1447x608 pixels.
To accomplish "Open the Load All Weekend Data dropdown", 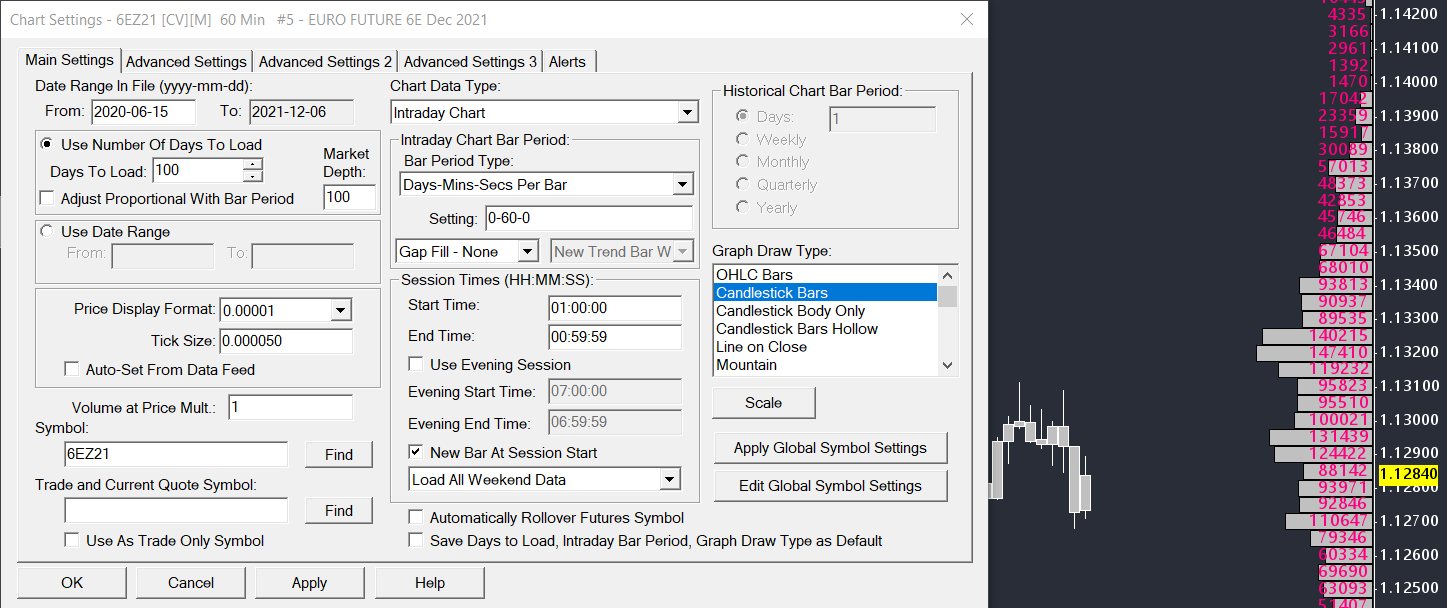I will 670,480.
